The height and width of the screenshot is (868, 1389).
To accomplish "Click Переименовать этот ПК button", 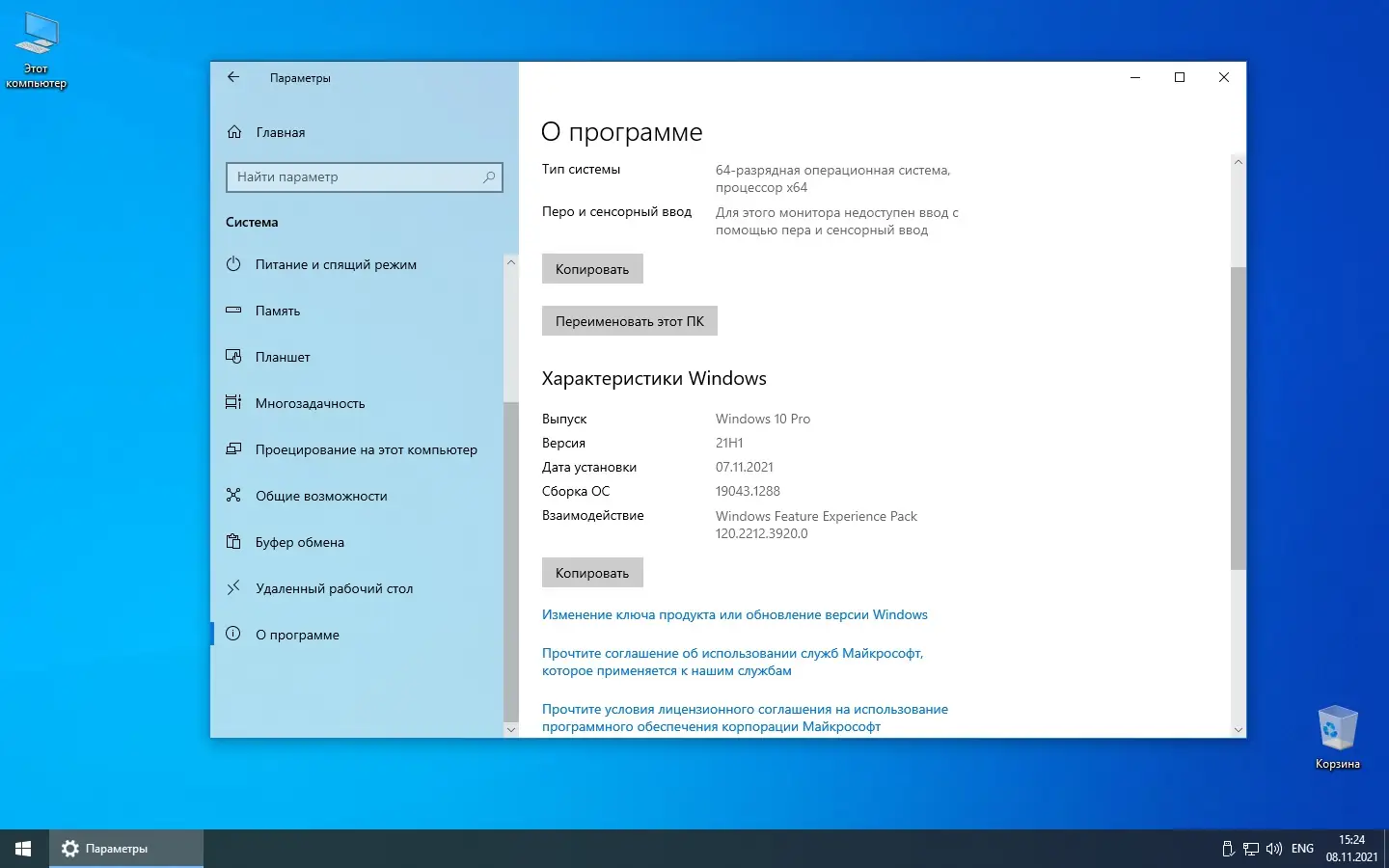I will click(629, 320).
